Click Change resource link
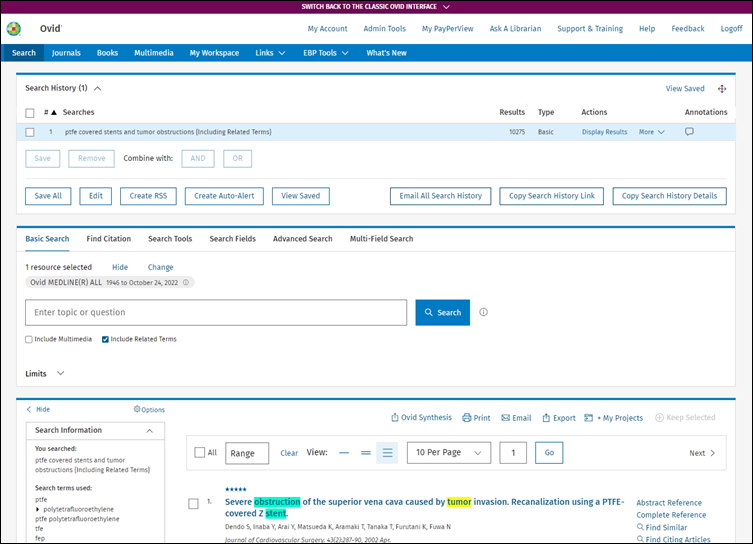This screenshot has height=544, width=753. click(160, 267)
